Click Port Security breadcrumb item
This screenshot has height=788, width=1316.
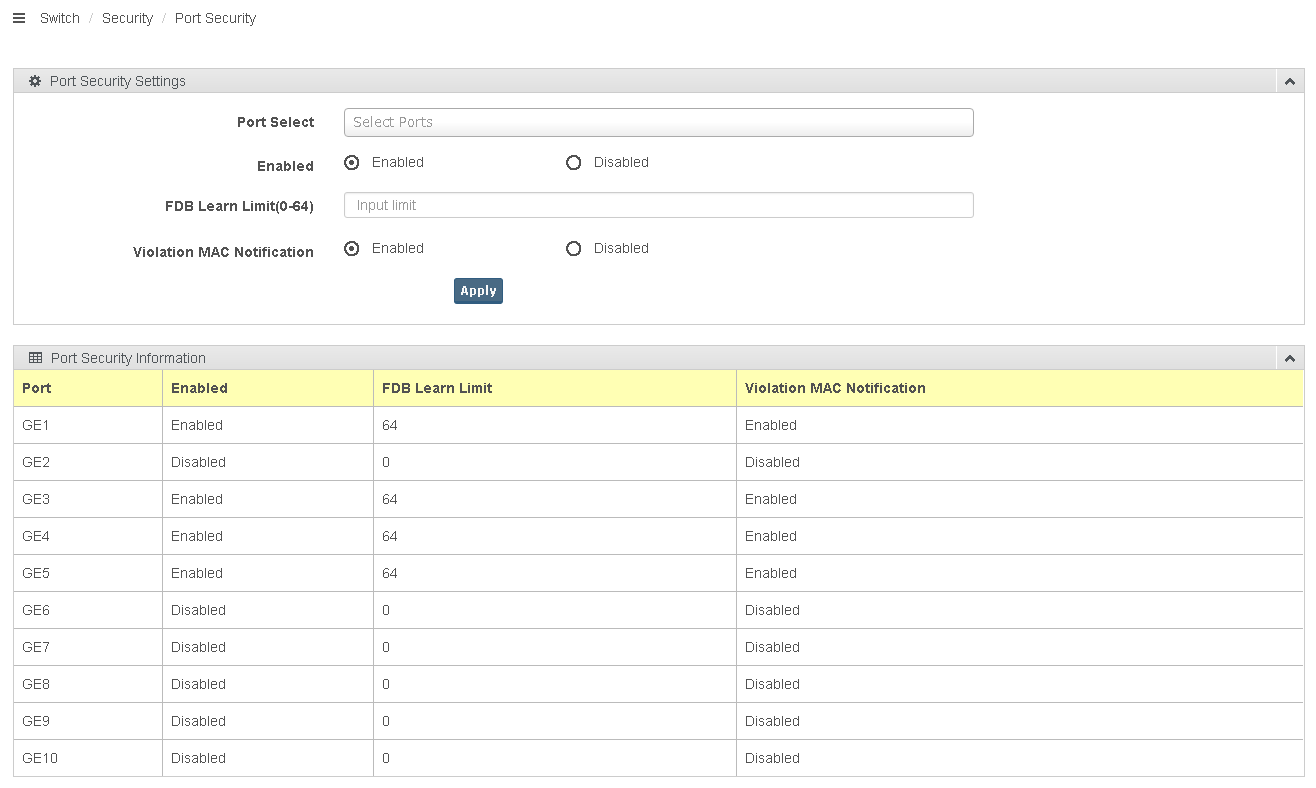click(x=215, y=18)
